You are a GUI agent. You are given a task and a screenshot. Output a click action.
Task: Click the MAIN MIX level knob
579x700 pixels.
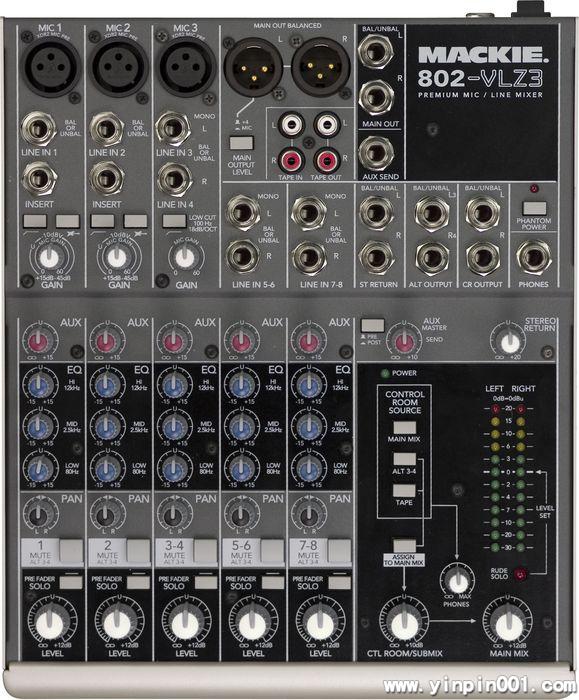508,623
